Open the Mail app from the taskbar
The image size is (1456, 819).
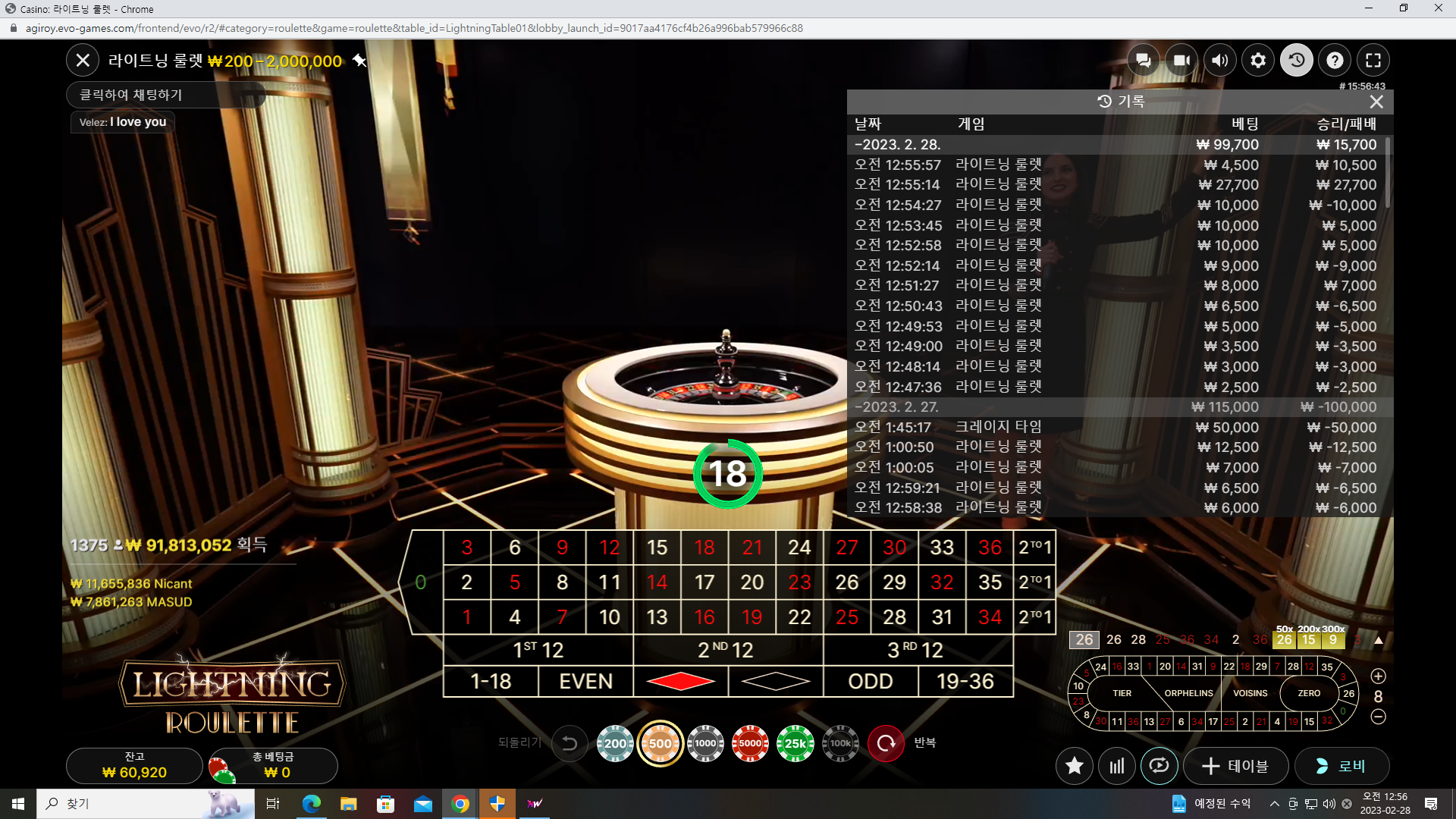(423, 804)
